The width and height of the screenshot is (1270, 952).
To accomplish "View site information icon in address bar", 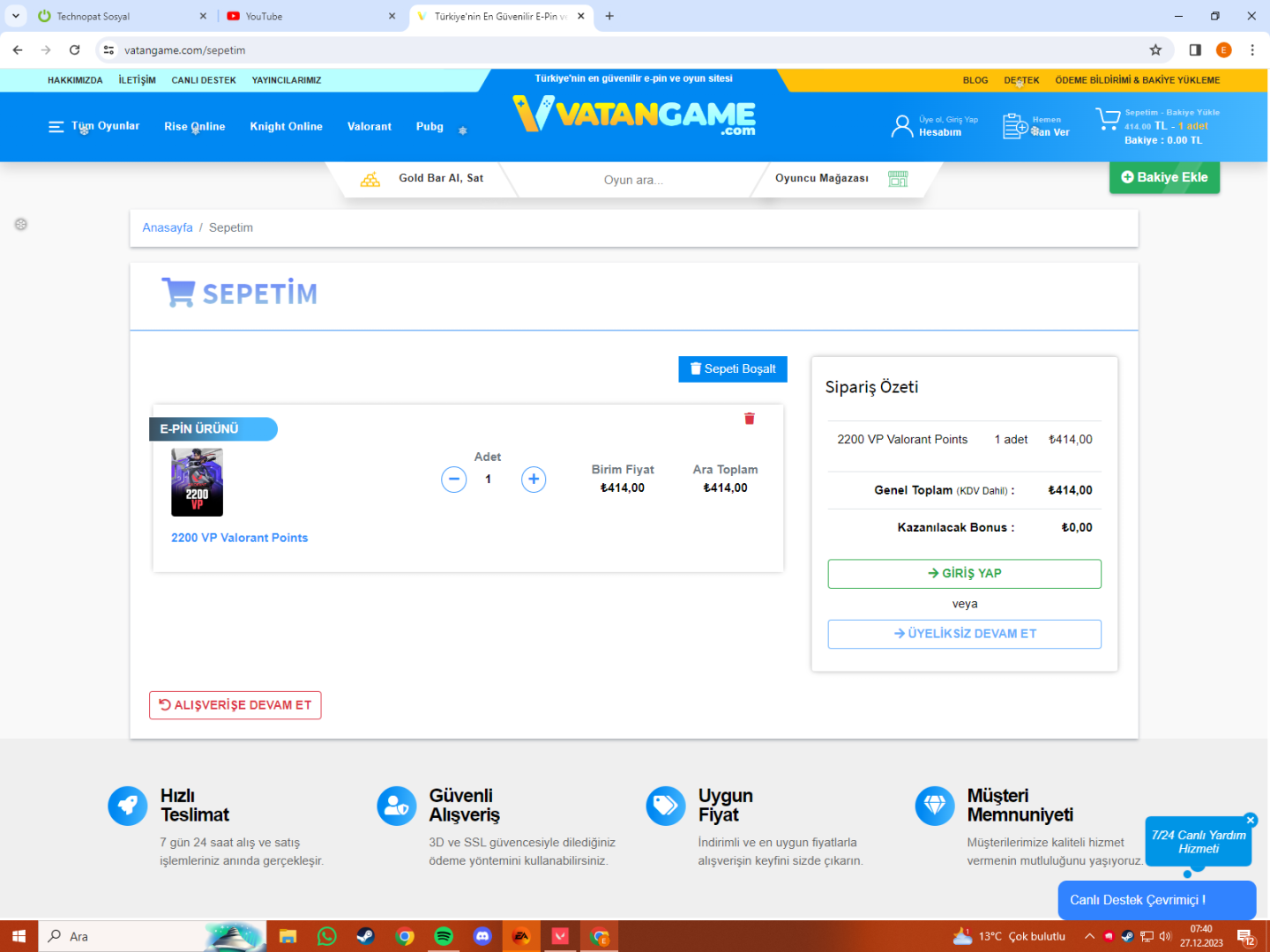I will (x=108, y=50).
